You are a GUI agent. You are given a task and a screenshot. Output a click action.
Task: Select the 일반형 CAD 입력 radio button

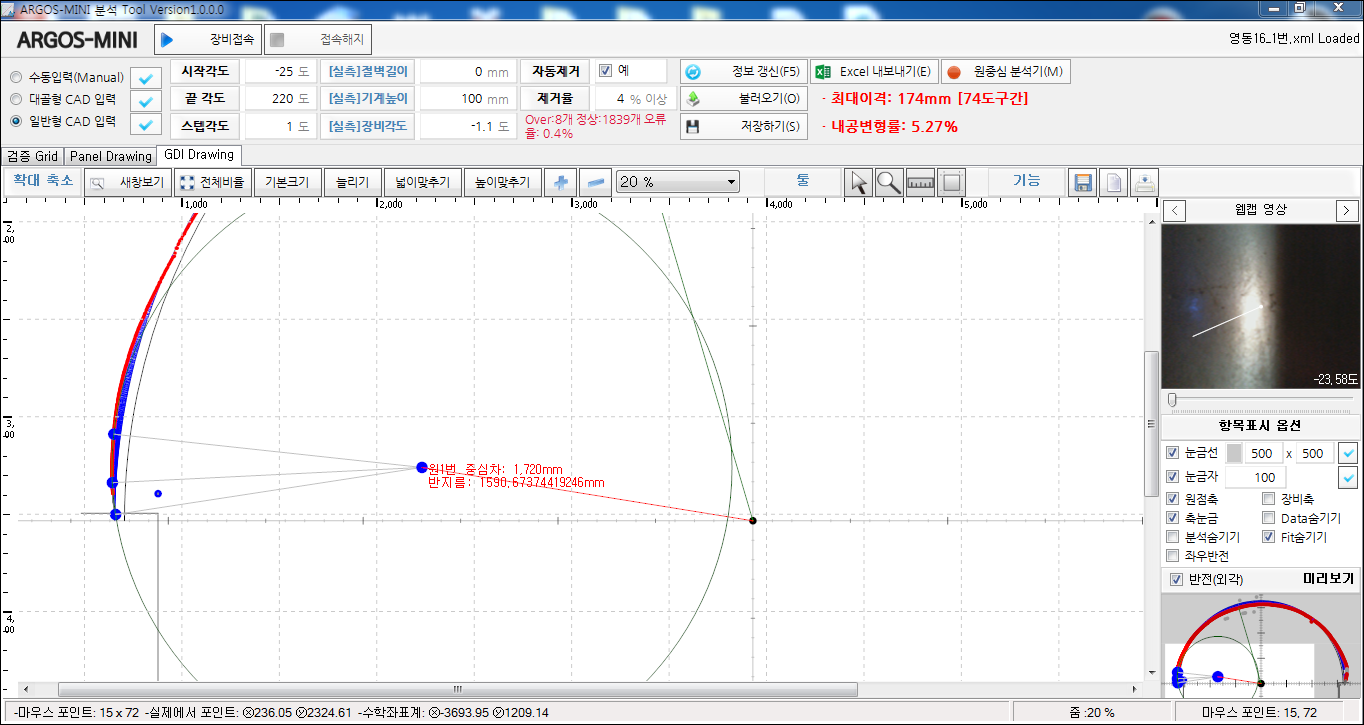15,121
